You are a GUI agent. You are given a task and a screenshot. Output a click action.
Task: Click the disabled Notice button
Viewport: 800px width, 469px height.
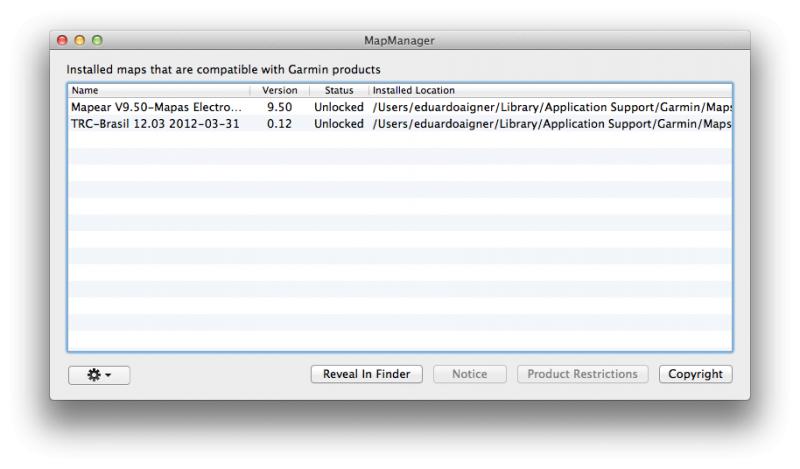(469, 374)
